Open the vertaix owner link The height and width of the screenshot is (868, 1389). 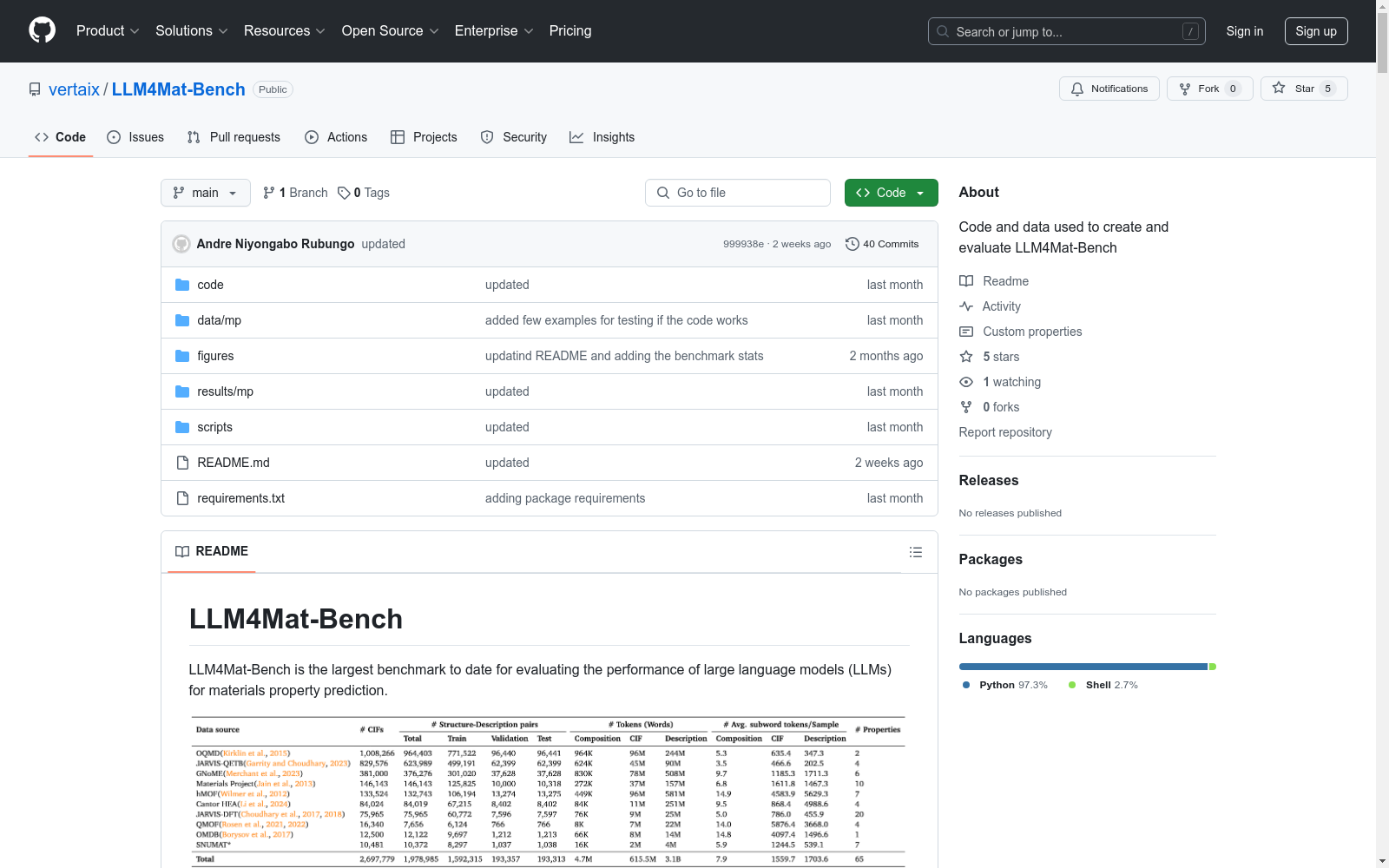(x=74, y=89)
